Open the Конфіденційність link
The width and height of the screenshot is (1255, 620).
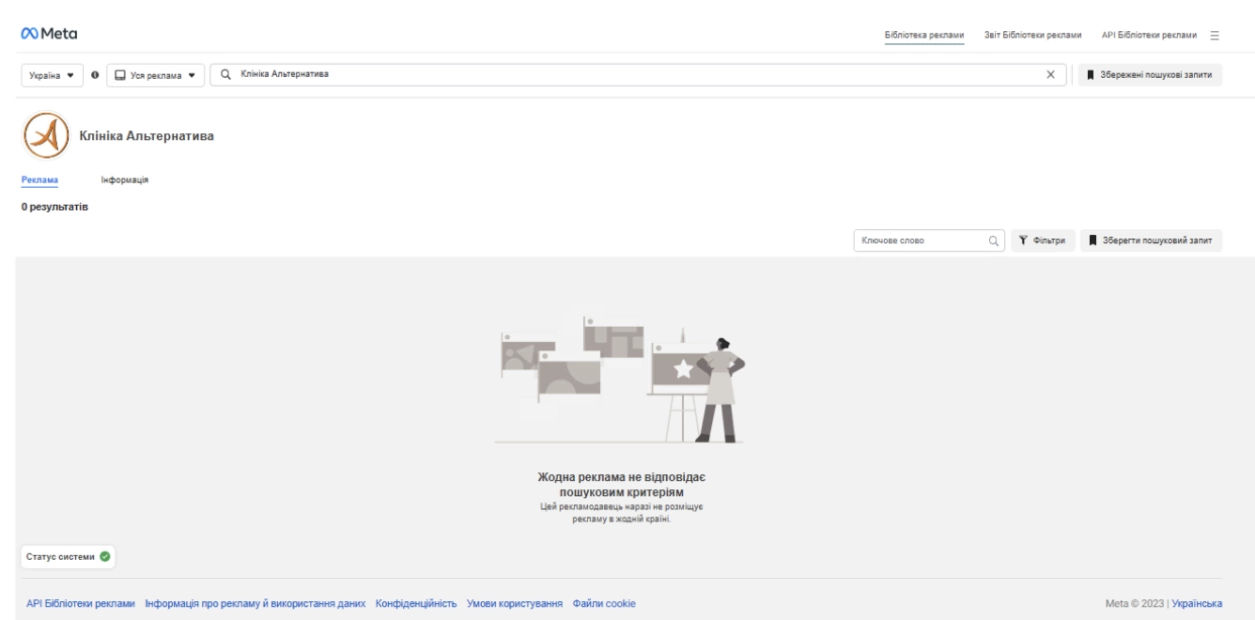click(x=416, y=603)
